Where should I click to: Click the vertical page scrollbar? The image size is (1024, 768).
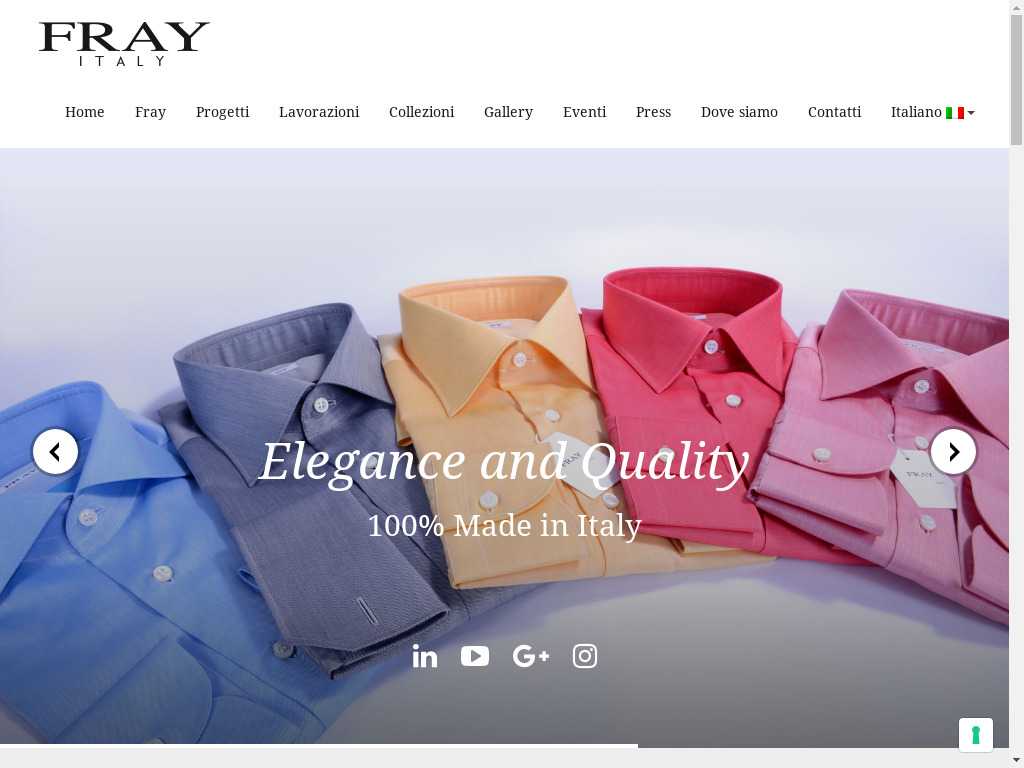click(x=1016, y=384)
